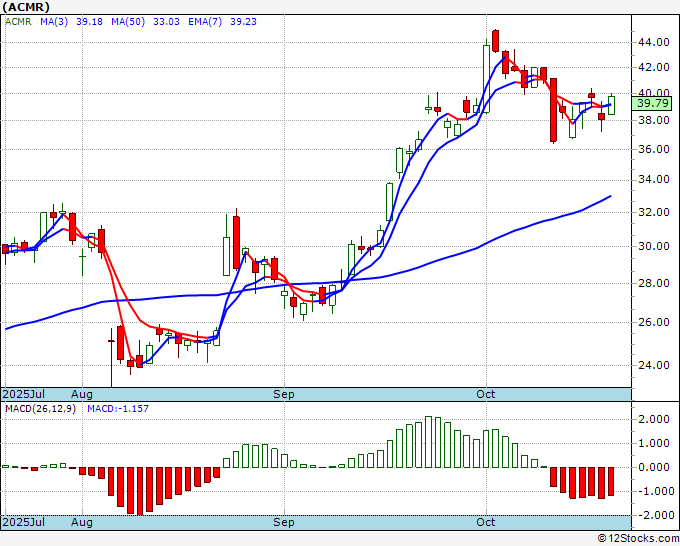Click the end of the MA(50) line near 33
The image size is (680, 546).
[610, 196]
